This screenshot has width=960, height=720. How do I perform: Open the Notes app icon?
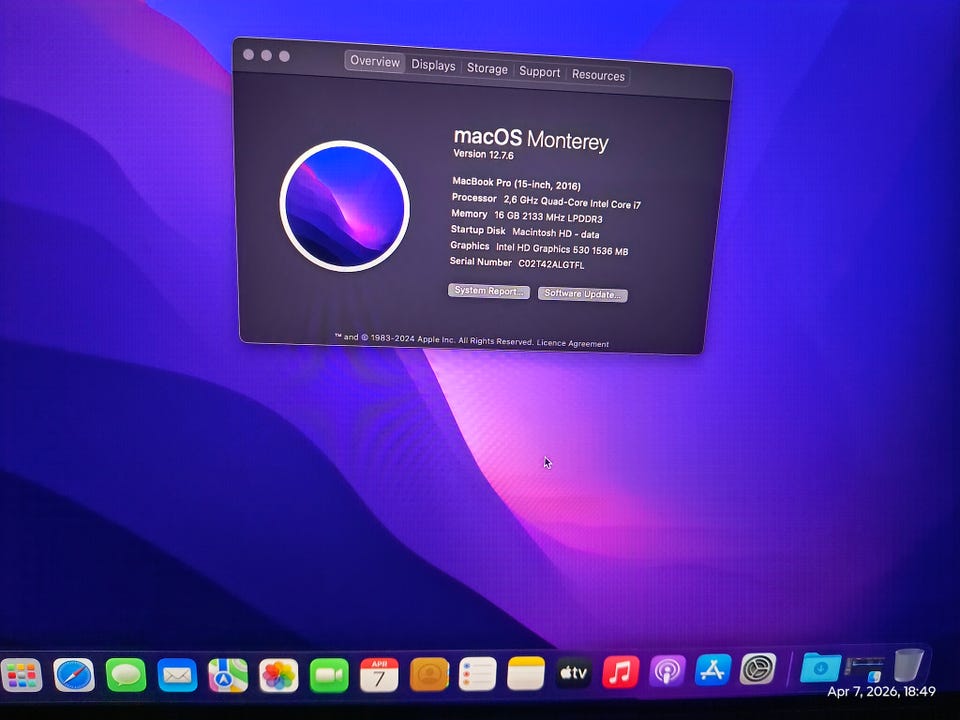pyautogui.click(x=526, y=673)
